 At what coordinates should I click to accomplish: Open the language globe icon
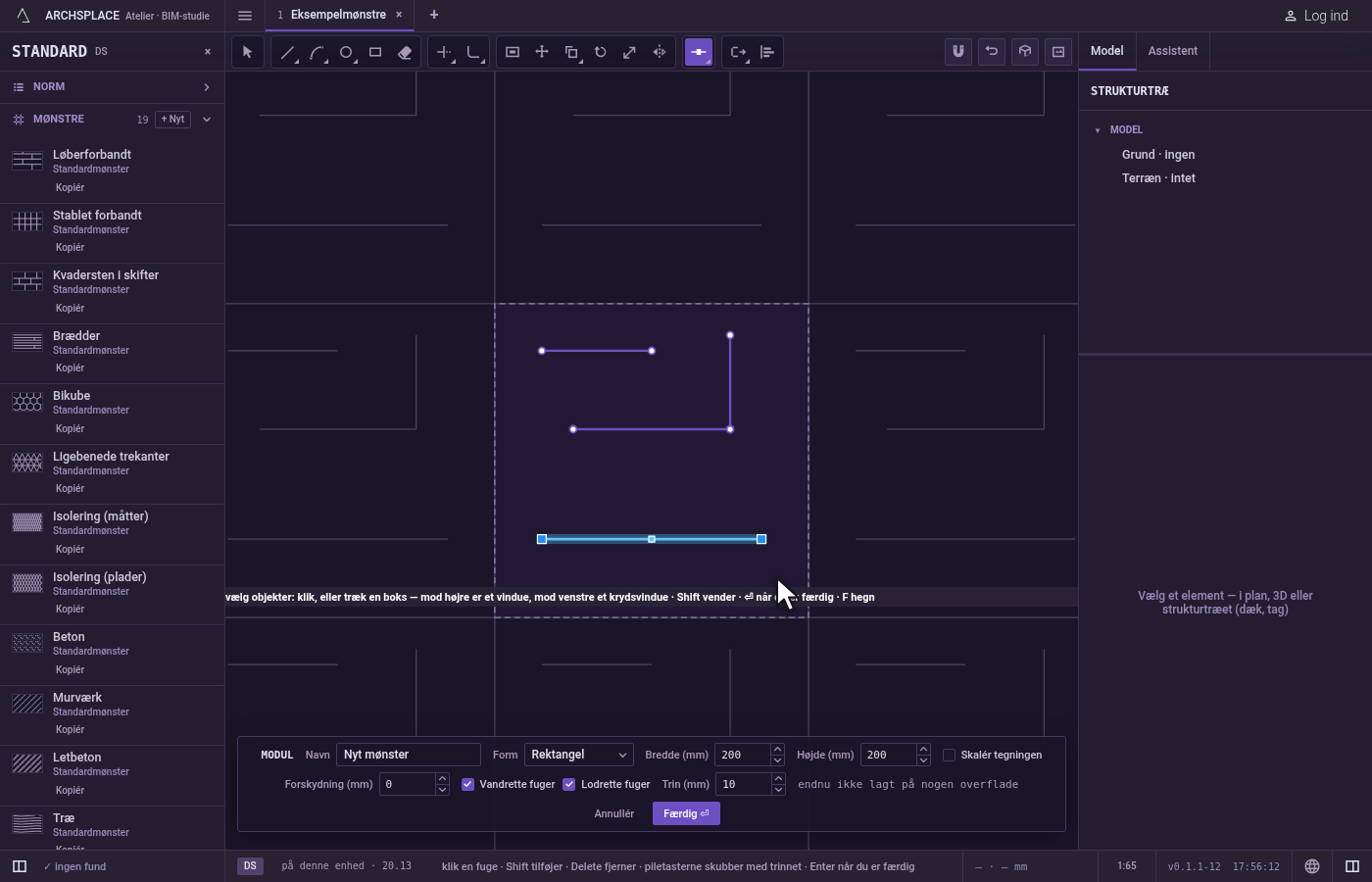pos(1312,866)
